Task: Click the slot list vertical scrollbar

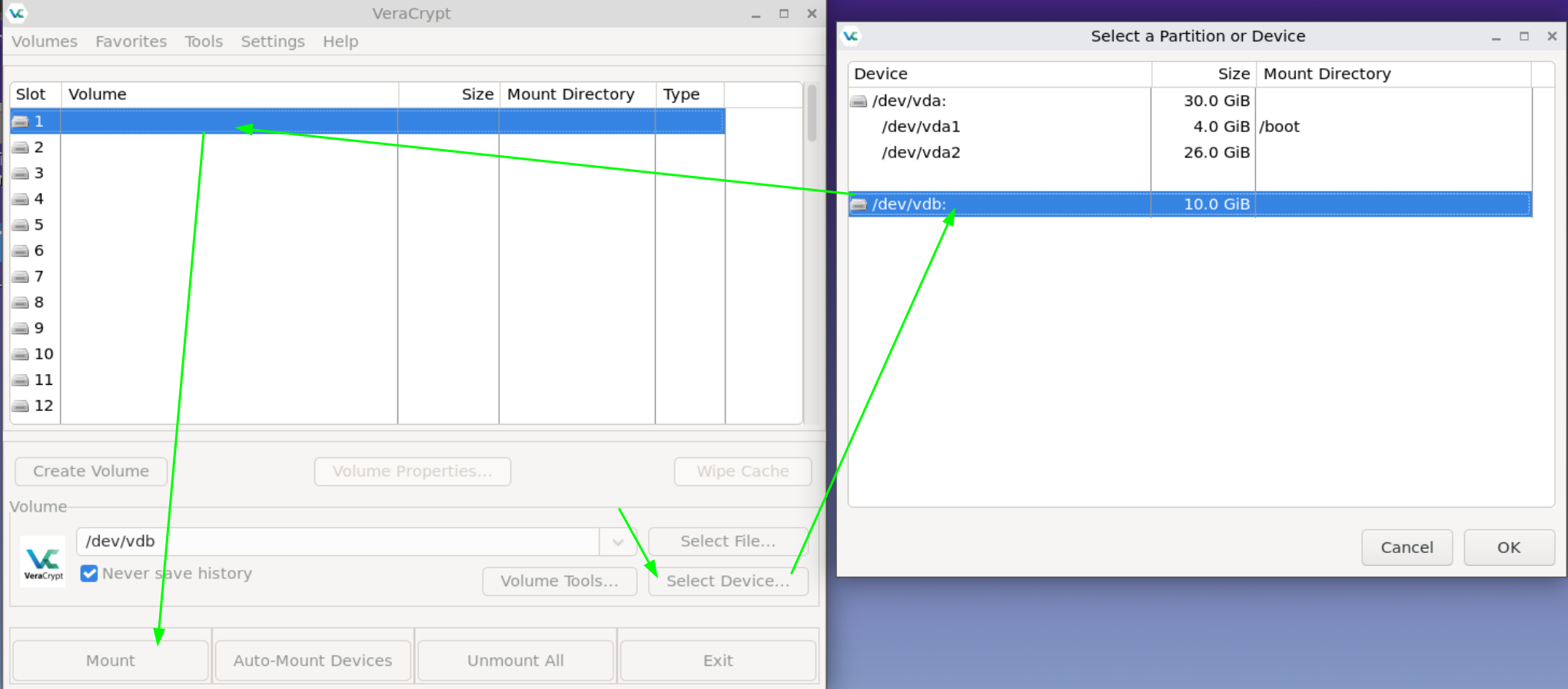Action: tap(812, 113)
